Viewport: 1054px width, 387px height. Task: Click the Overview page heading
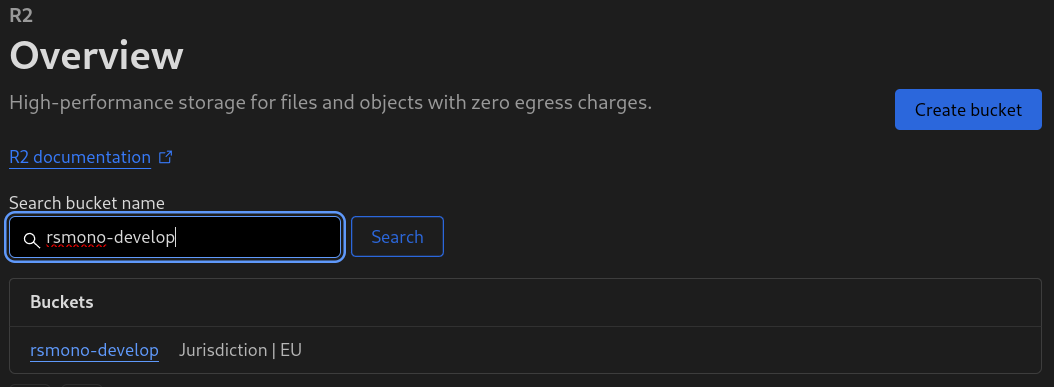coord(96,56)
